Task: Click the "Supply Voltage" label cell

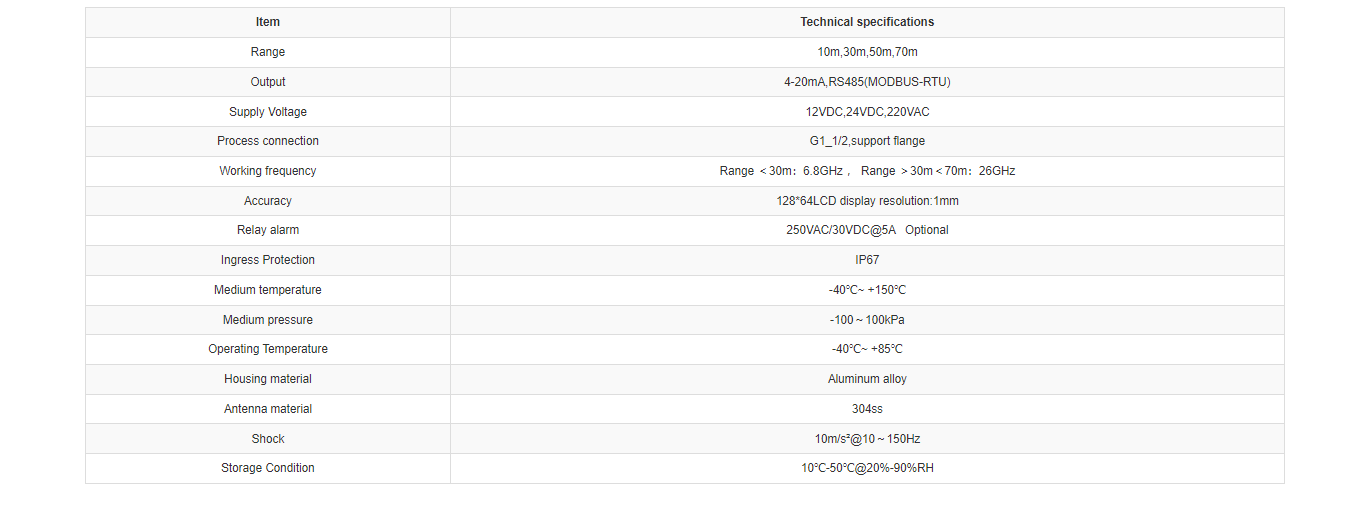Action: point(268,112)
